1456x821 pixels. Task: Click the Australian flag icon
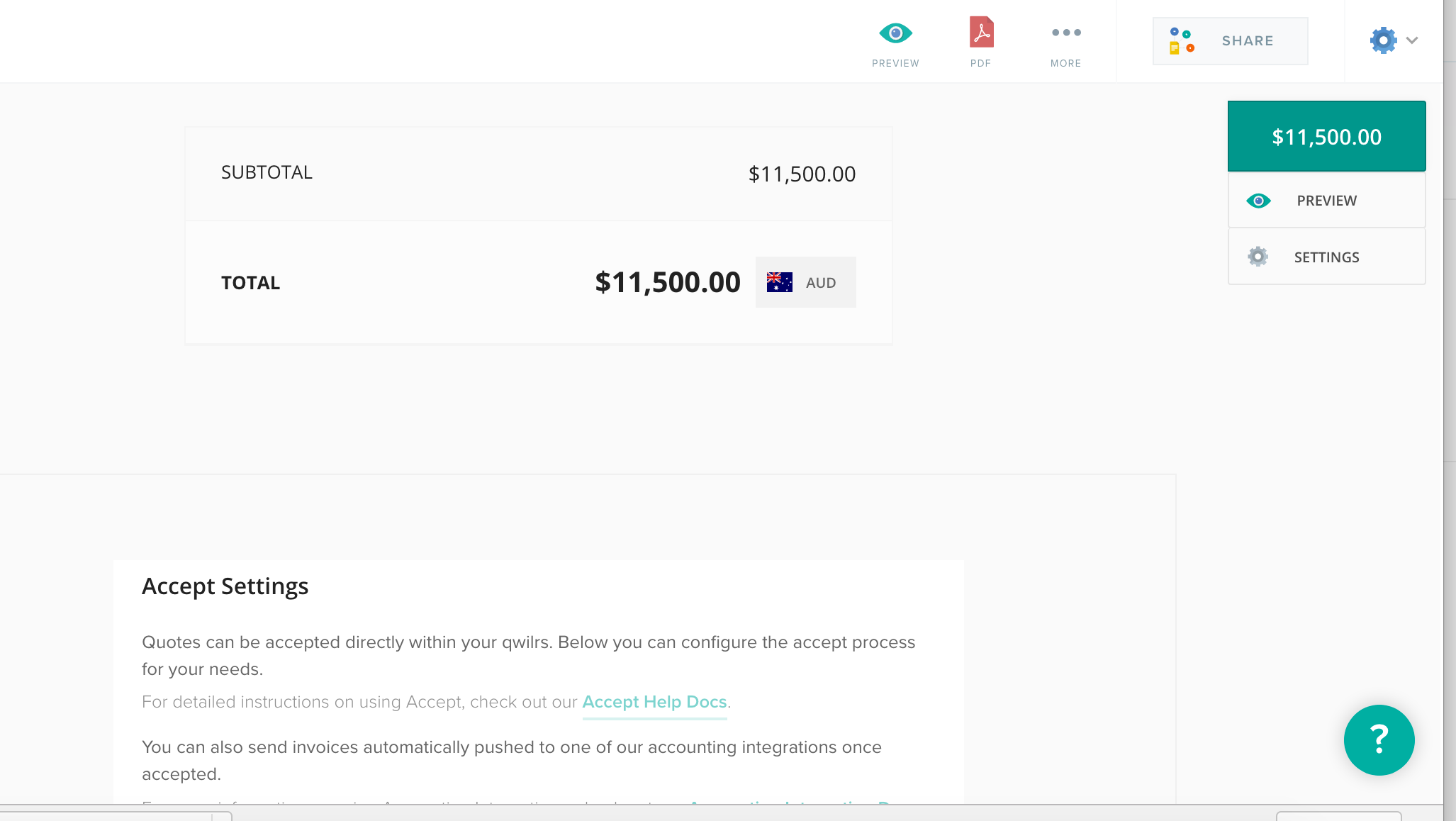pyautogui.click(x=779, y=282)
